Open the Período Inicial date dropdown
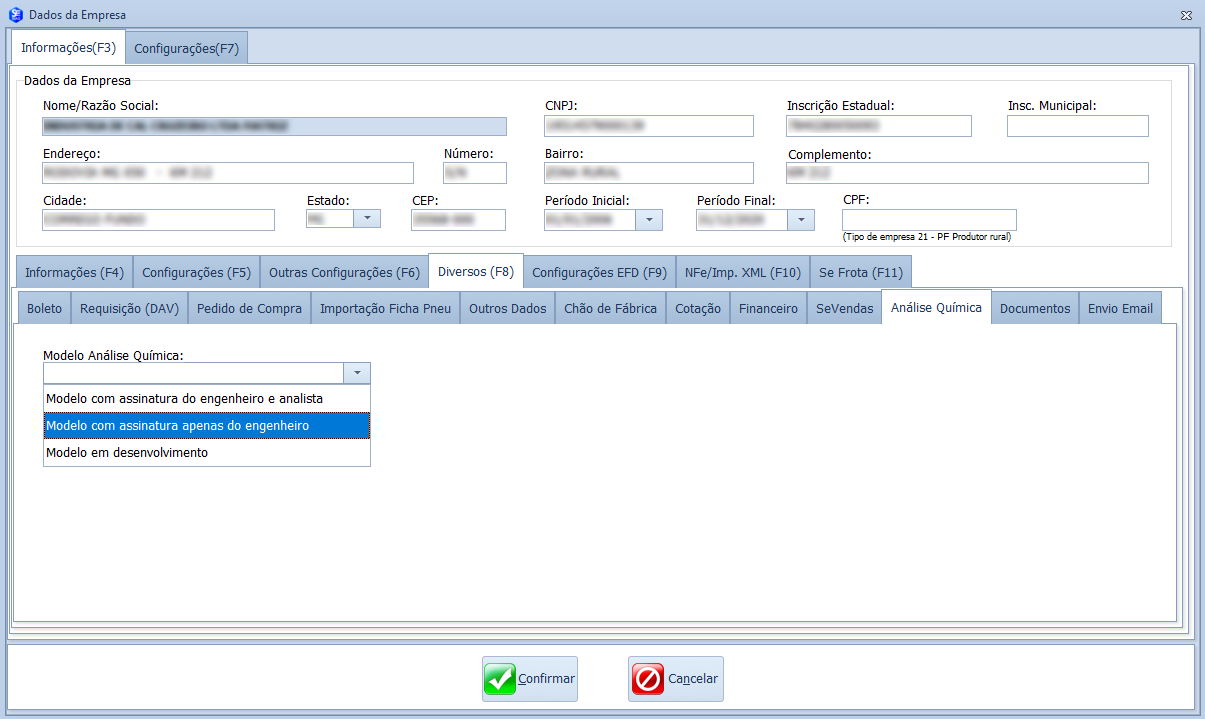This screenshot has height=719, width=1205. (650, 220)
